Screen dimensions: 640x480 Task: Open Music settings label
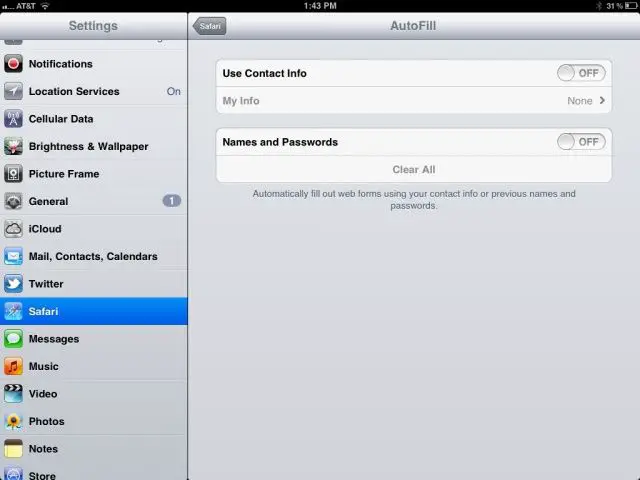pyautogui.click(x=43, y=366)
